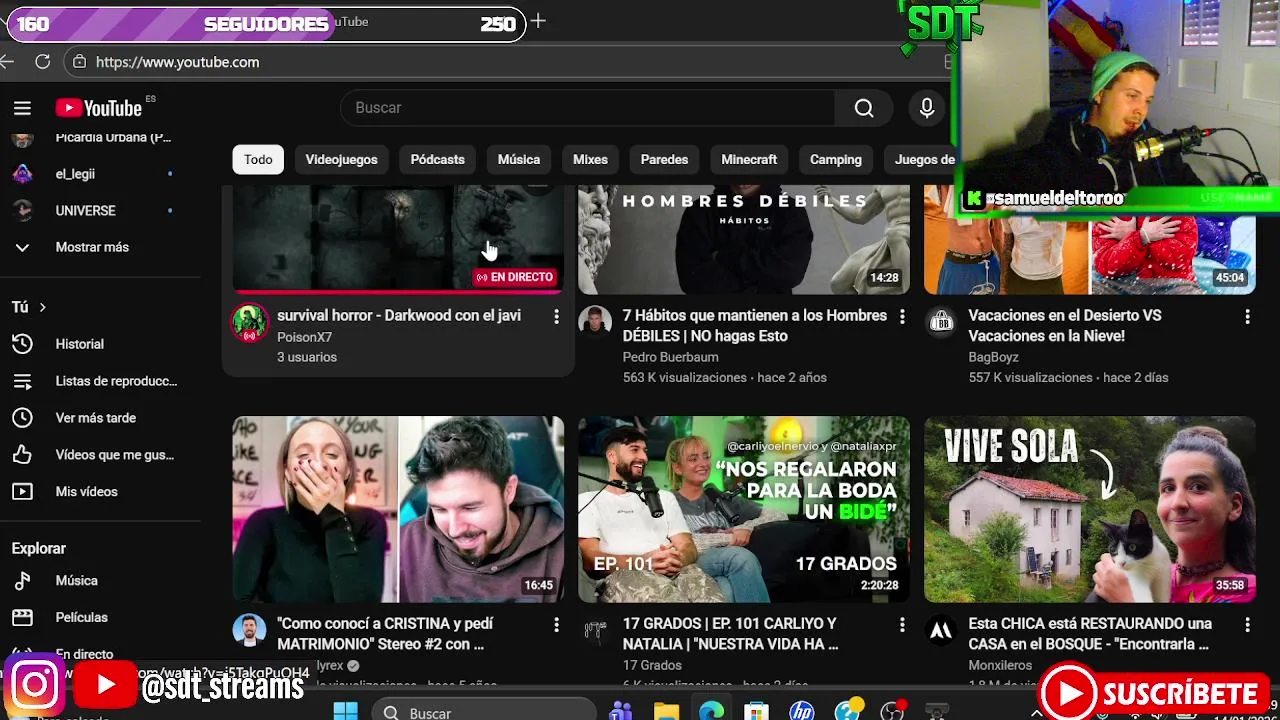The height and width of the screenshot is (720, 1280).
Task: Click the YouTube Buscar search field
Action: [588, 108]
